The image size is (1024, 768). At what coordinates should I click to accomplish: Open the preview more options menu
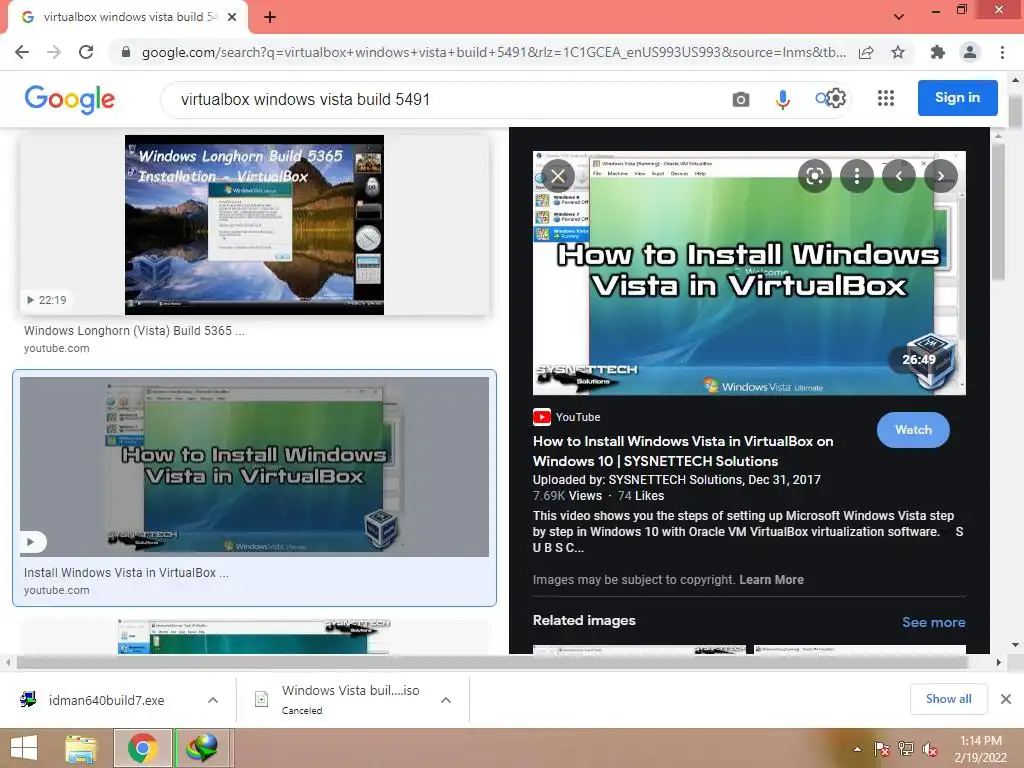tap(857, 176)
